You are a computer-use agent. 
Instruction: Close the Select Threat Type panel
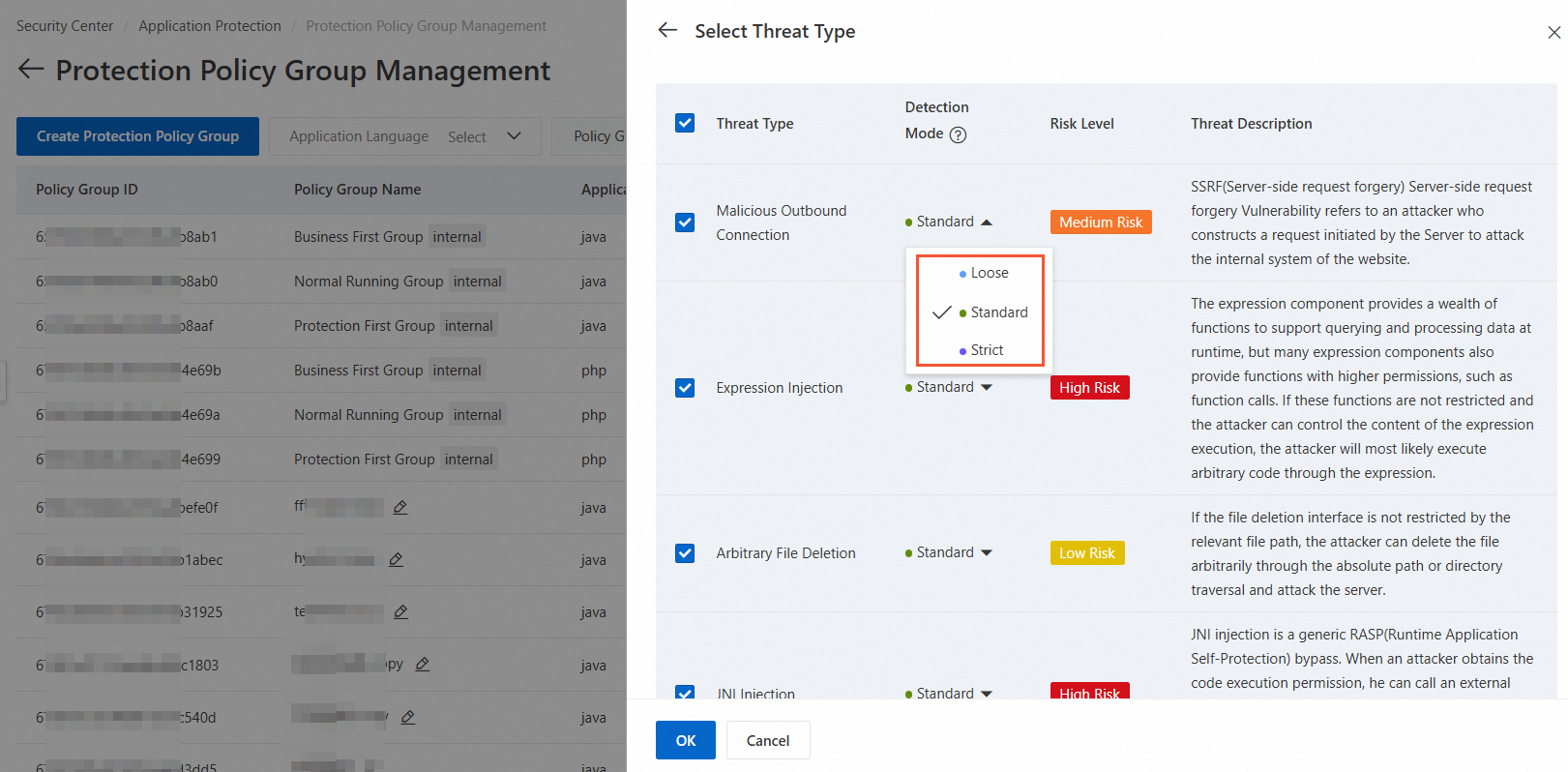point(1553,33)
